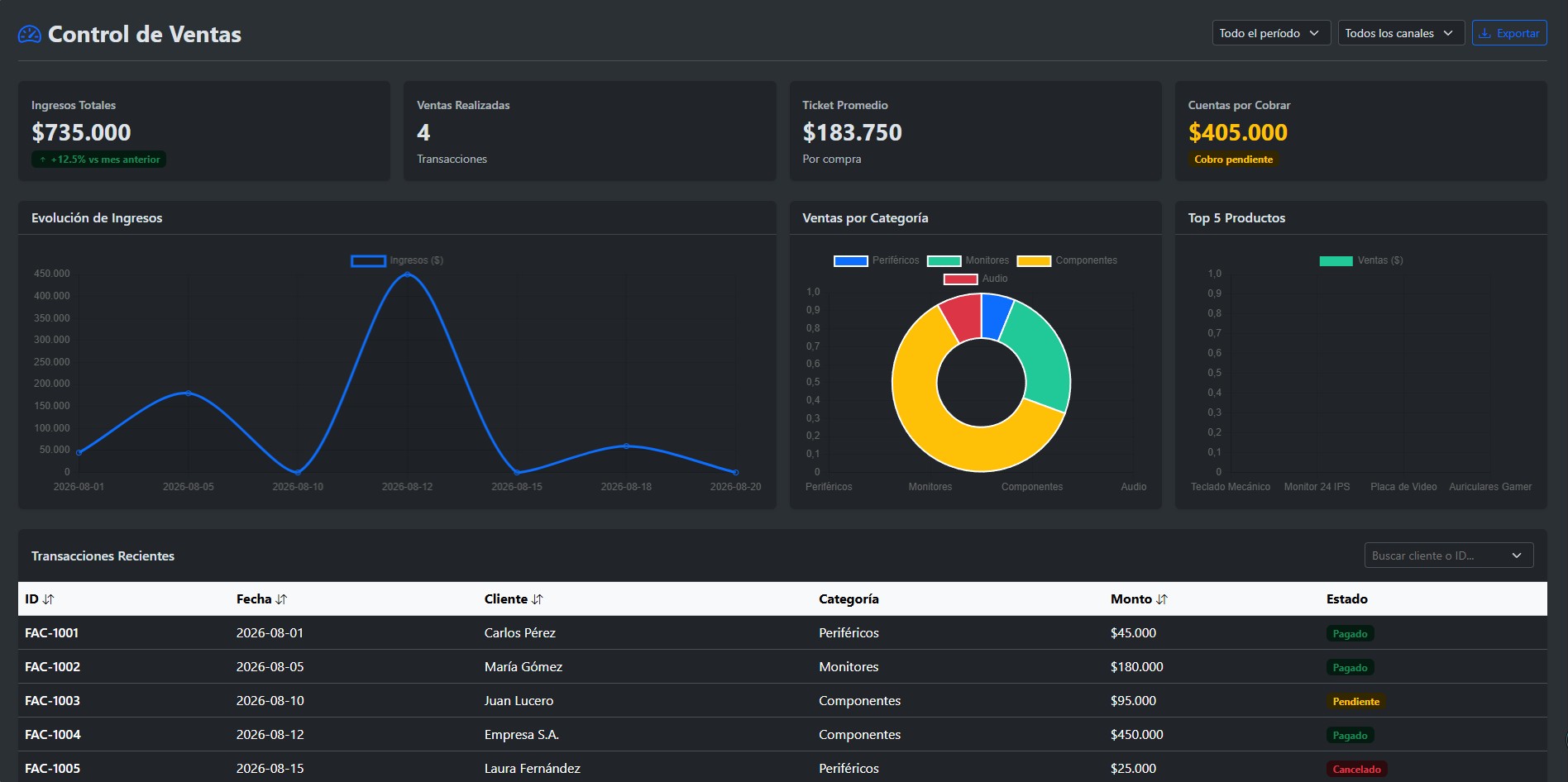Click client name Juan Lucero

(x=519, y=701)
